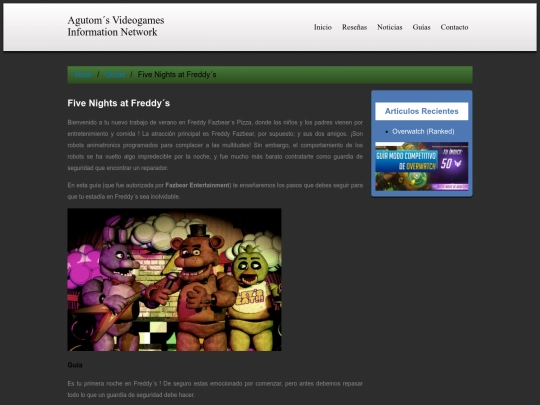This screenshot has height=405, width=540.
Task: Click the Freddy Fazbear animatronics stage image
Action: point(174,280)
